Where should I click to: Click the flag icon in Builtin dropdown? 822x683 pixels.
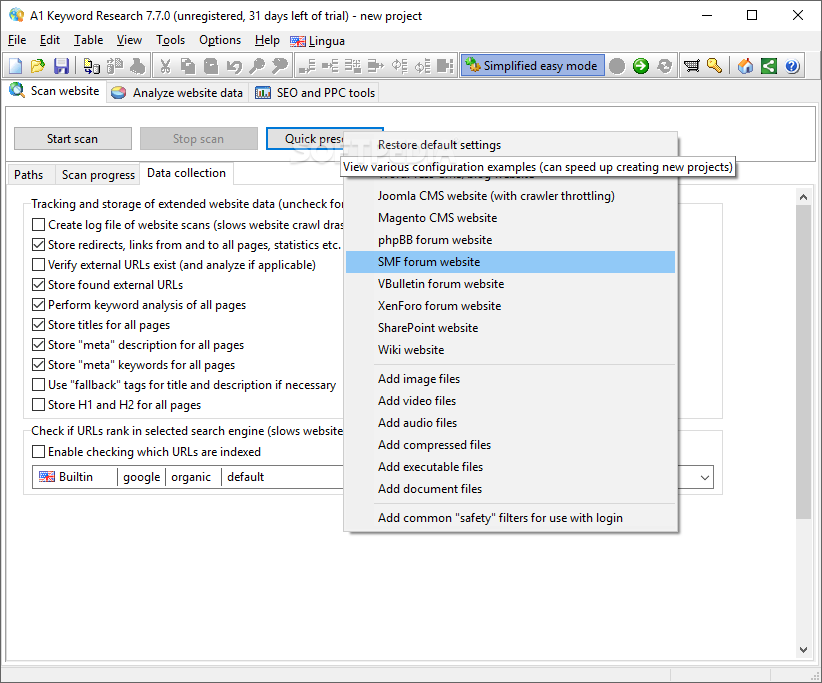tap(47, 477)
